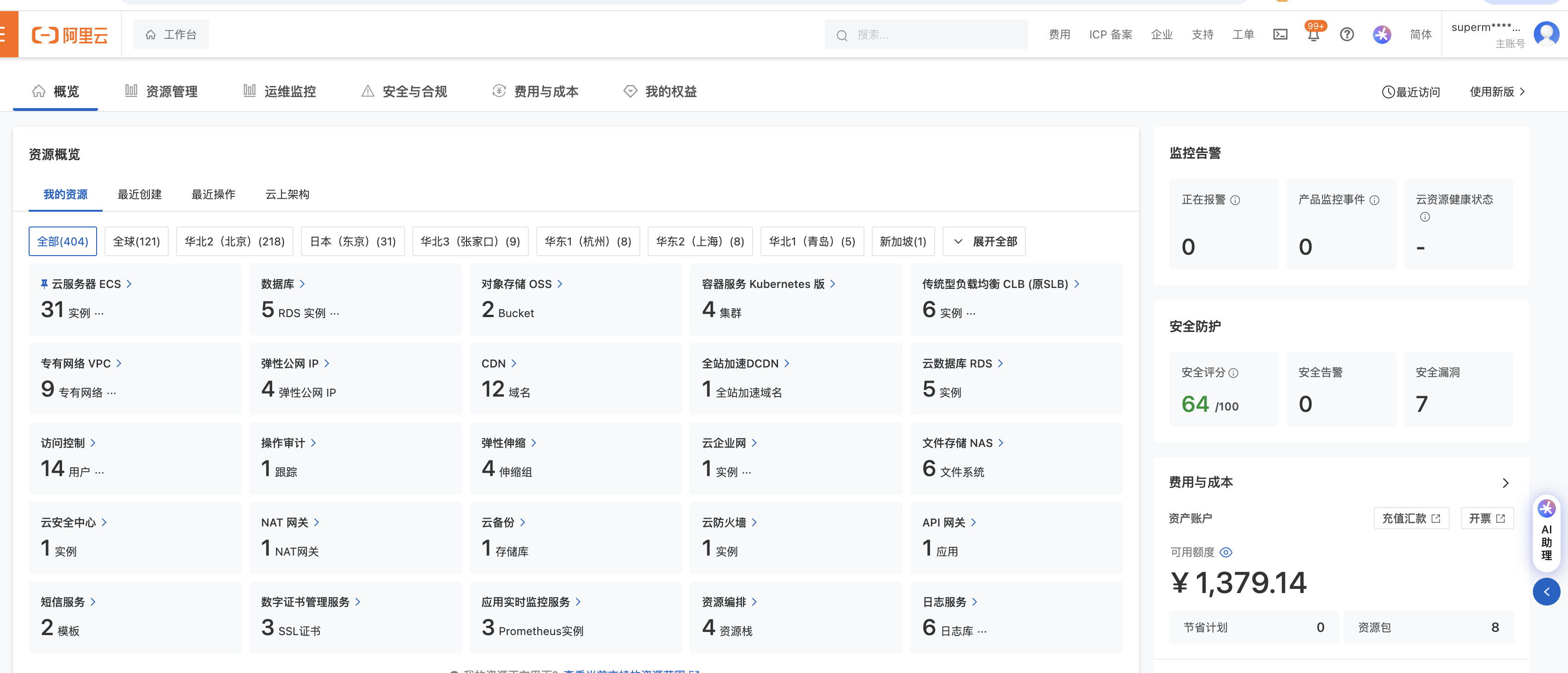The image size is (1568, 673).
Task: Open the AI assistant icon in top bar
Action: pyautogui.click(x=1381, y=35)
